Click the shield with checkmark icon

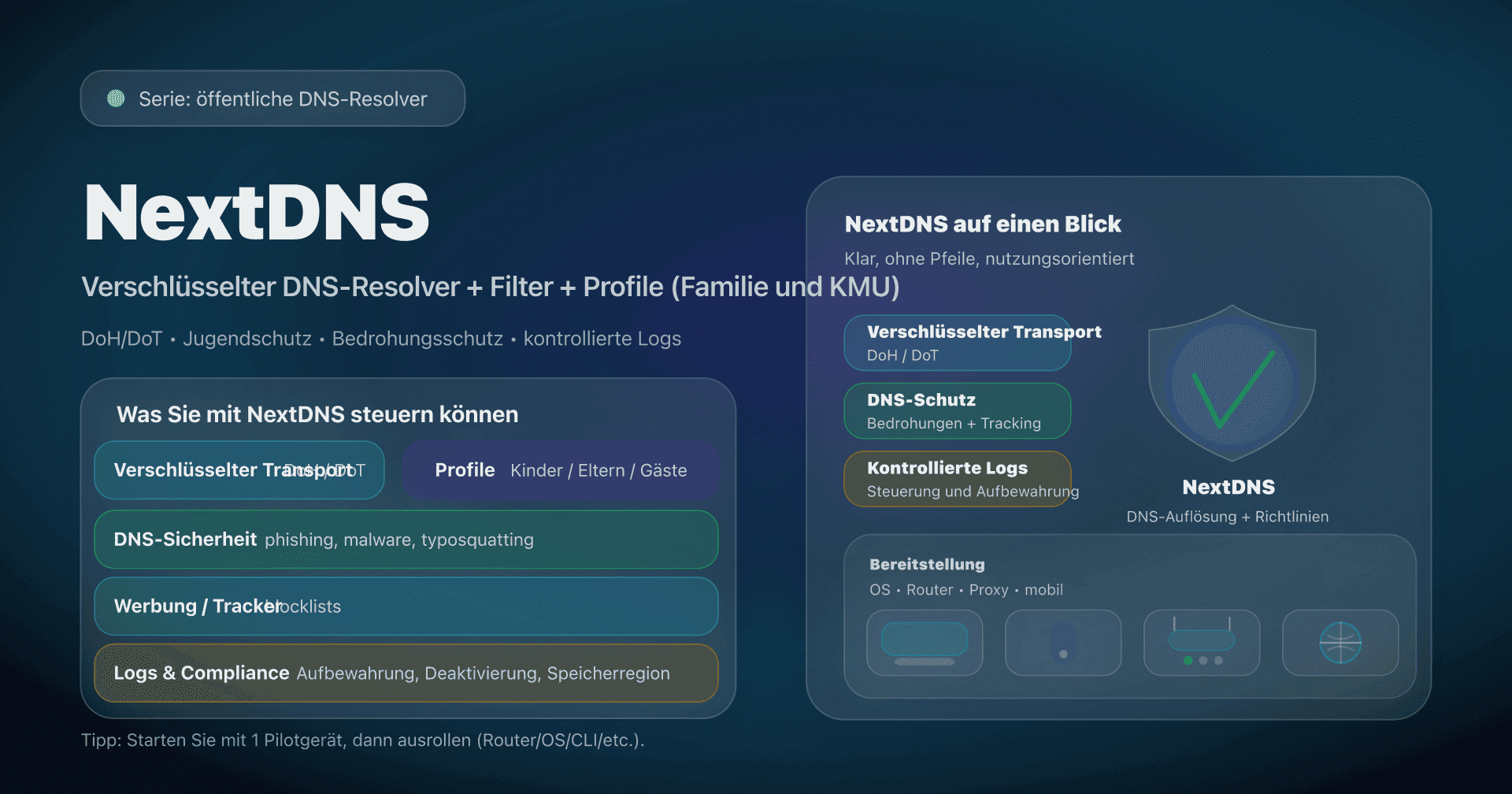1232,383
